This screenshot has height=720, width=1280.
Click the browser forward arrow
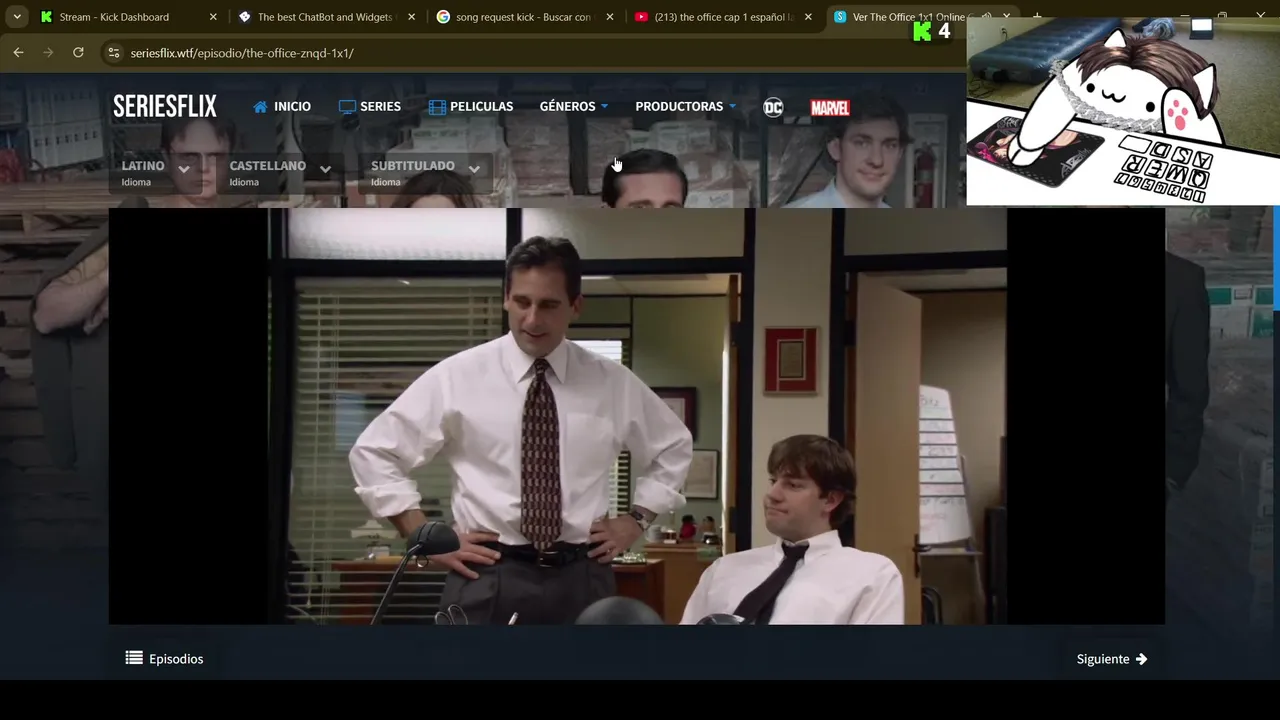(x=48, y=53)
